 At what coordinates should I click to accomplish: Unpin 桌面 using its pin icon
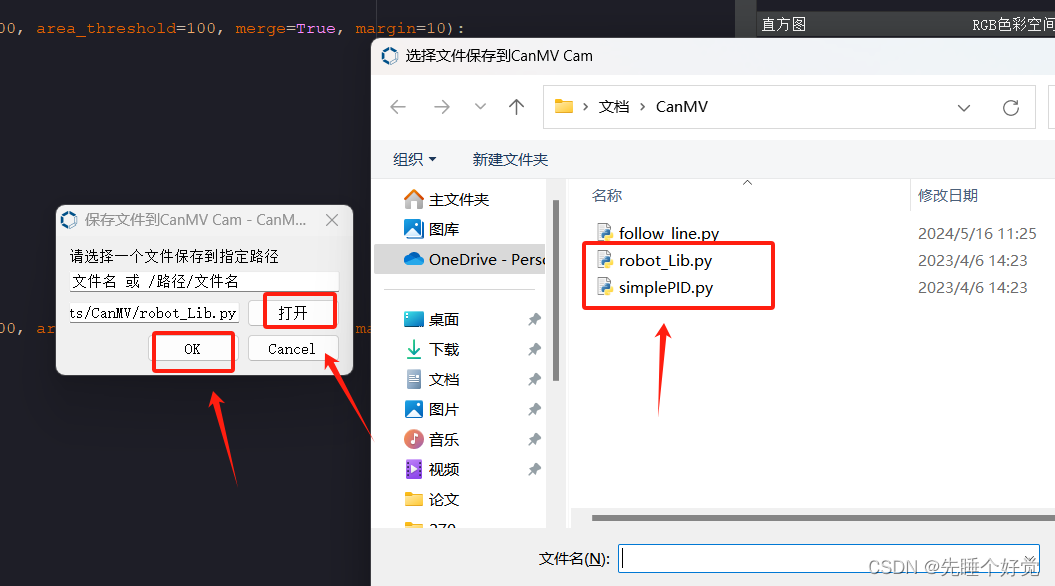[x=534, y=320]
